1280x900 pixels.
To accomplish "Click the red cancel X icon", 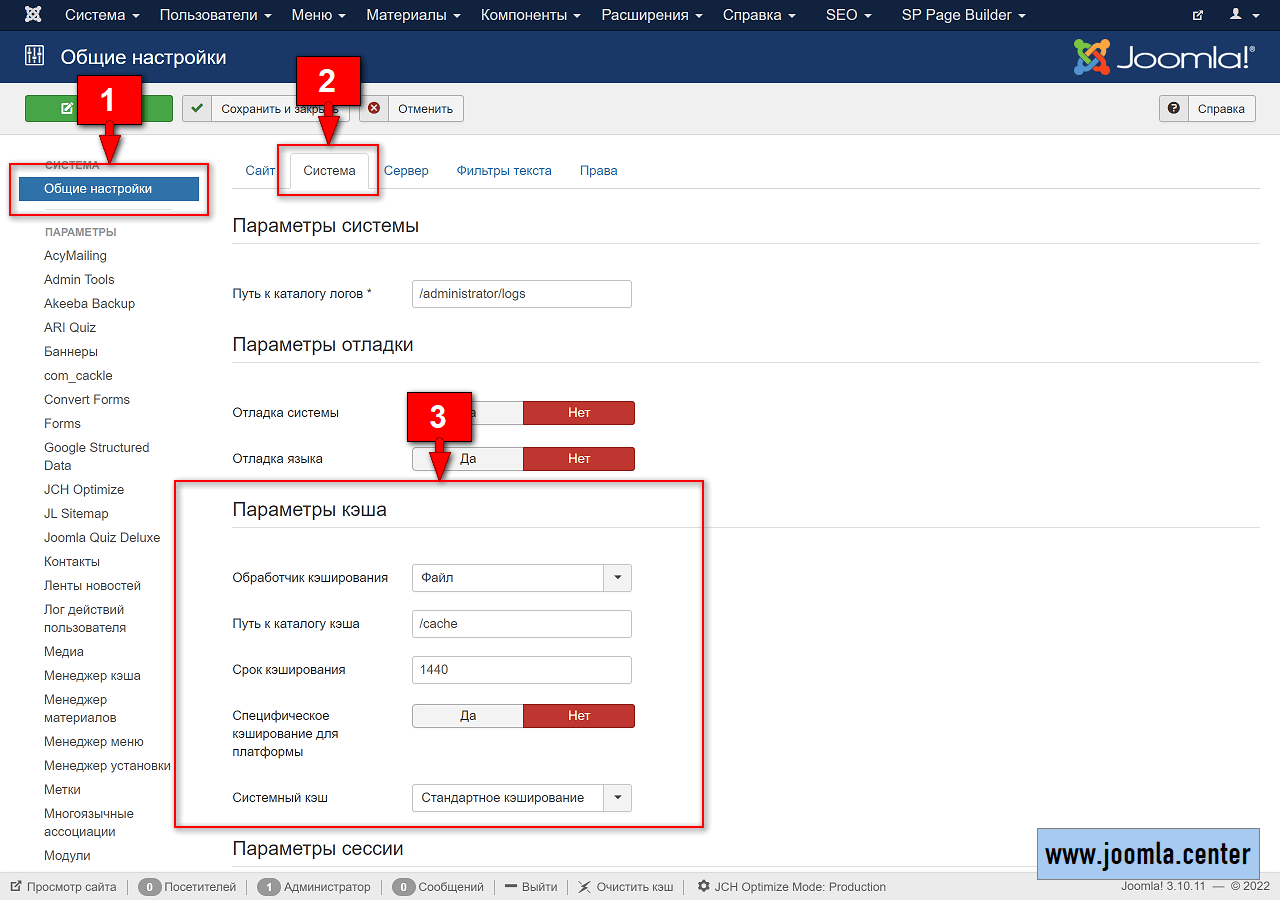I will tap(374, 109).
